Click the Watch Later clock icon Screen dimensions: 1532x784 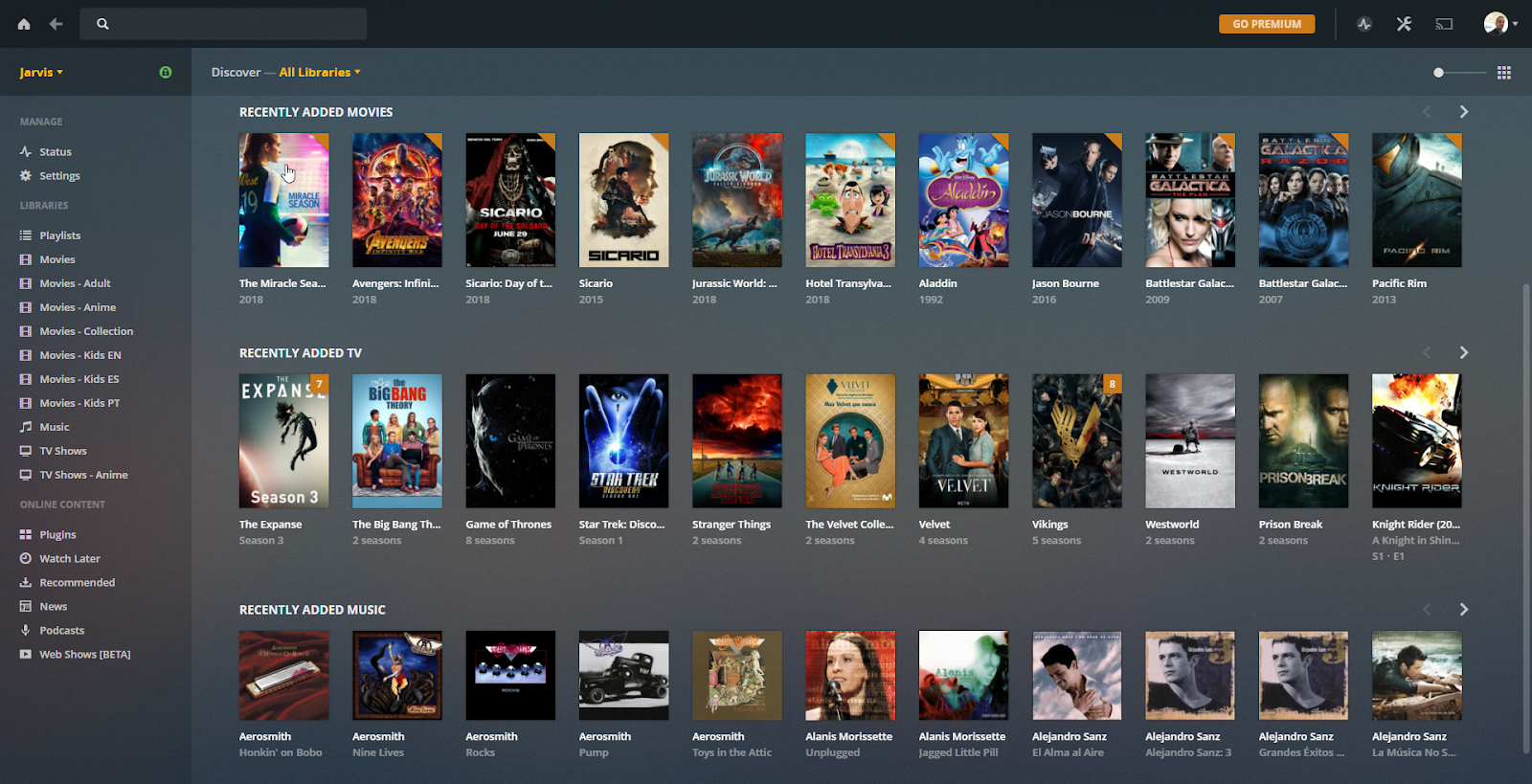pos(26,558)
